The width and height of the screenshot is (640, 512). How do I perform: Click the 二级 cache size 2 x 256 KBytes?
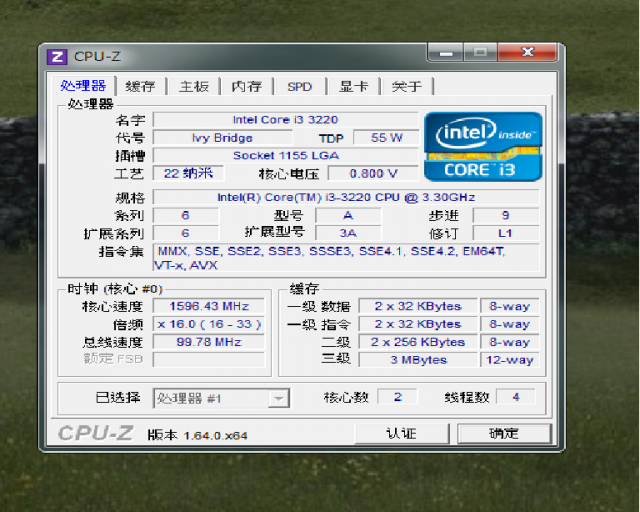pyautogui.click(x=418, y=342)
